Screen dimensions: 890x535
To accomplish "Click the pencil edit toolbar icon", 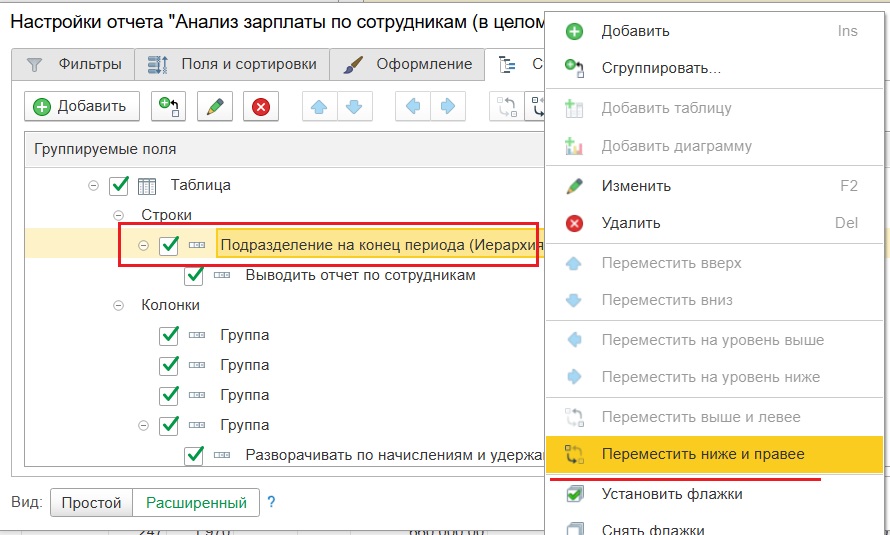I will click(215, 106).
